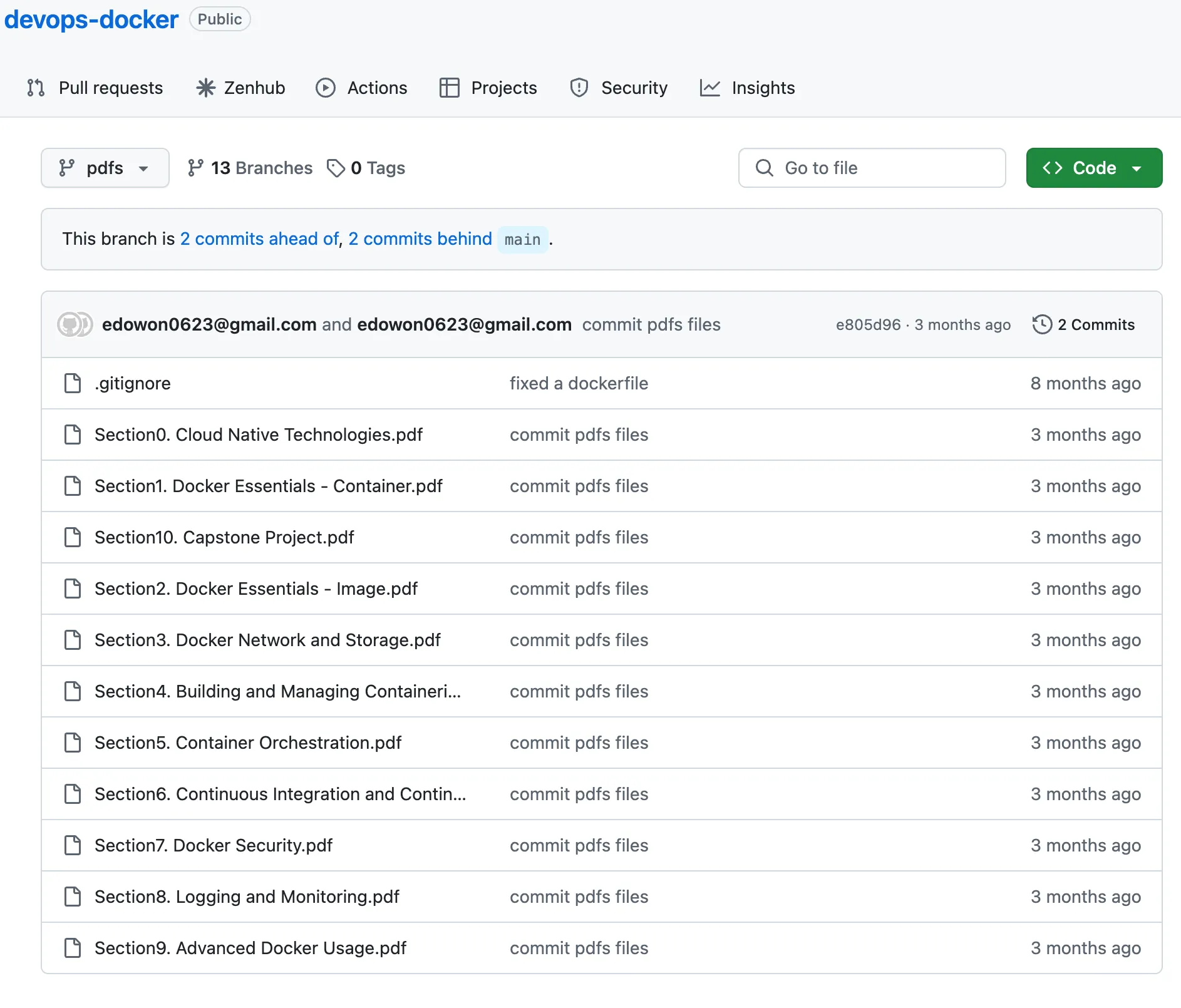Viewport: 1181px width, 1008px height.
Task: Click file icon for Section2 Docker Essentials Image
Action: 73,589
